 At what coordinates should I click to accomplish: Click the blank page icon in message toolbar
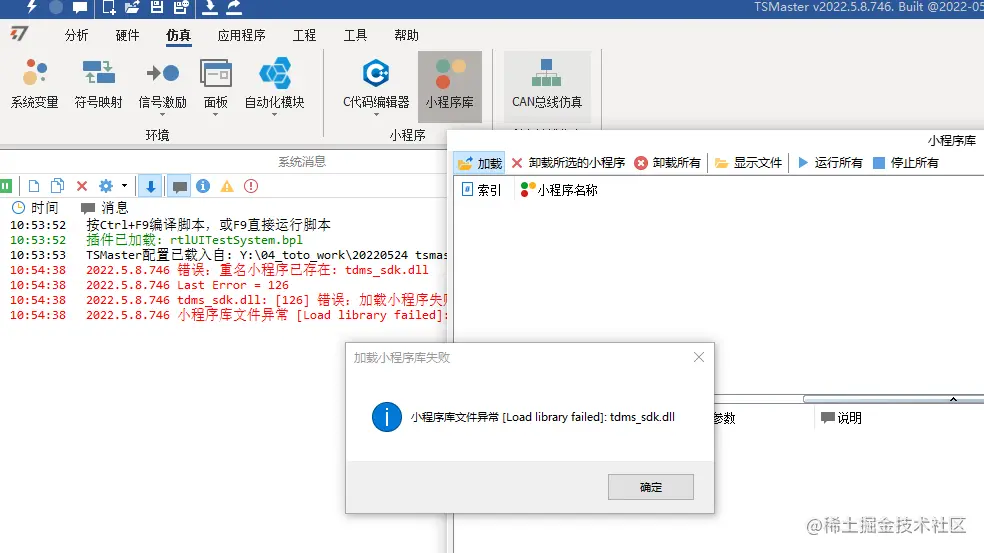pyautogui.click(x=34, y=186)
